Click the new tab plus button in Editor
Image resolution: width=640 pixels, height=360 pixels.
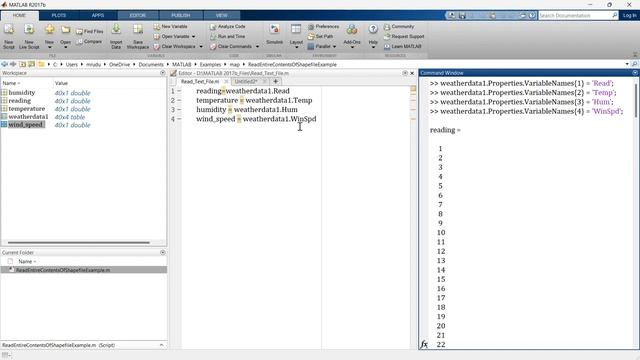[x=276, y=81]
